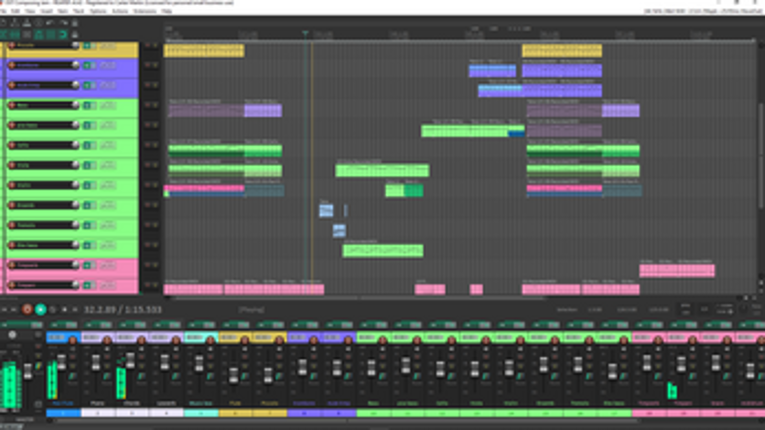Click the go-to-start transport button
Image resolution: width=765 pixels, height=430 pixels.
point(4,309)
